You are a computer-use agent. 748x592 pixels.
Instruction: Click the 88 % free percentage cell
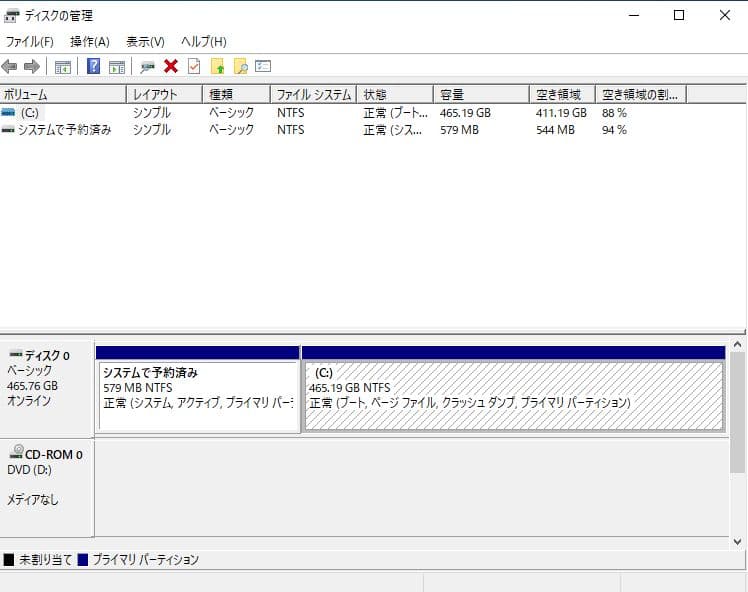click(x=614, y=113)
